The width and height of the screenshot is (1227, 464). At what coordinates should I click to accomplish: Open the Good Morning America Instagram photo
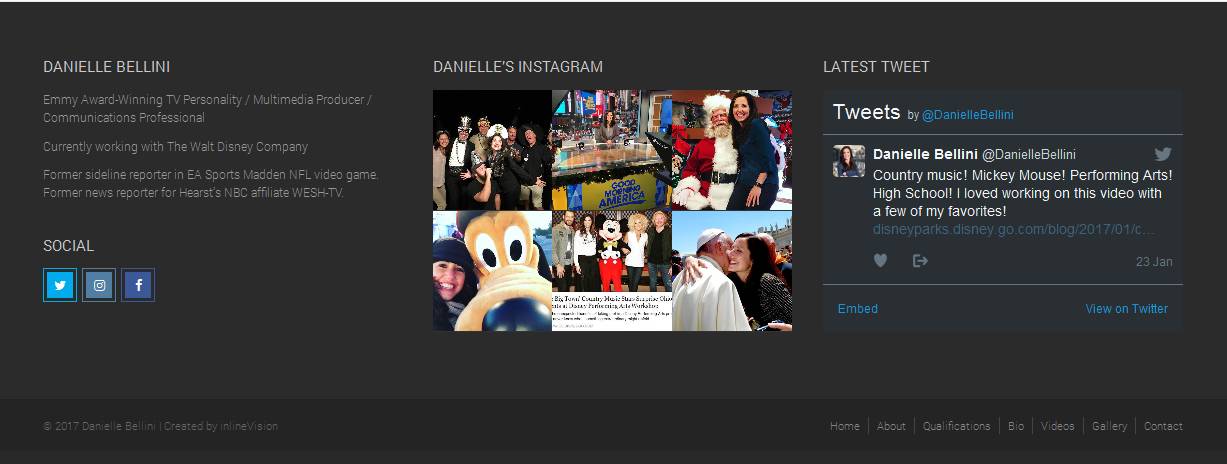click(x=612, y=150)
